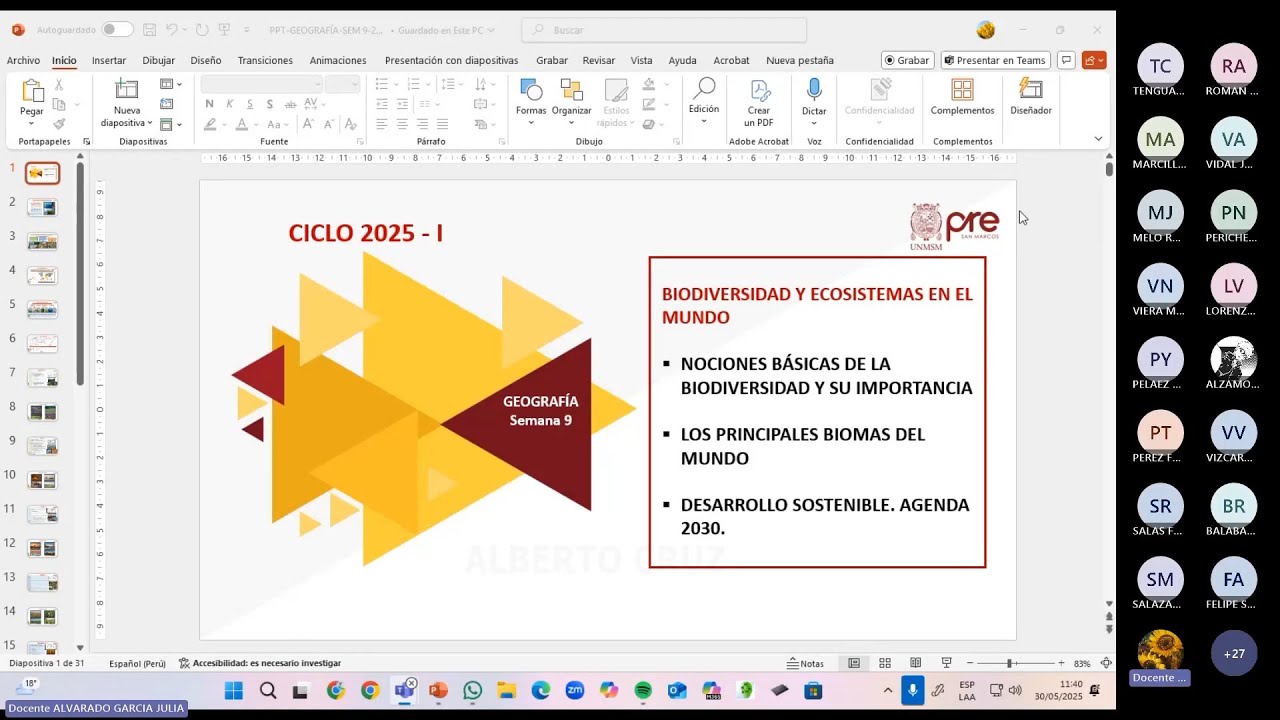Open the Archivo menu

click(23, 60)
